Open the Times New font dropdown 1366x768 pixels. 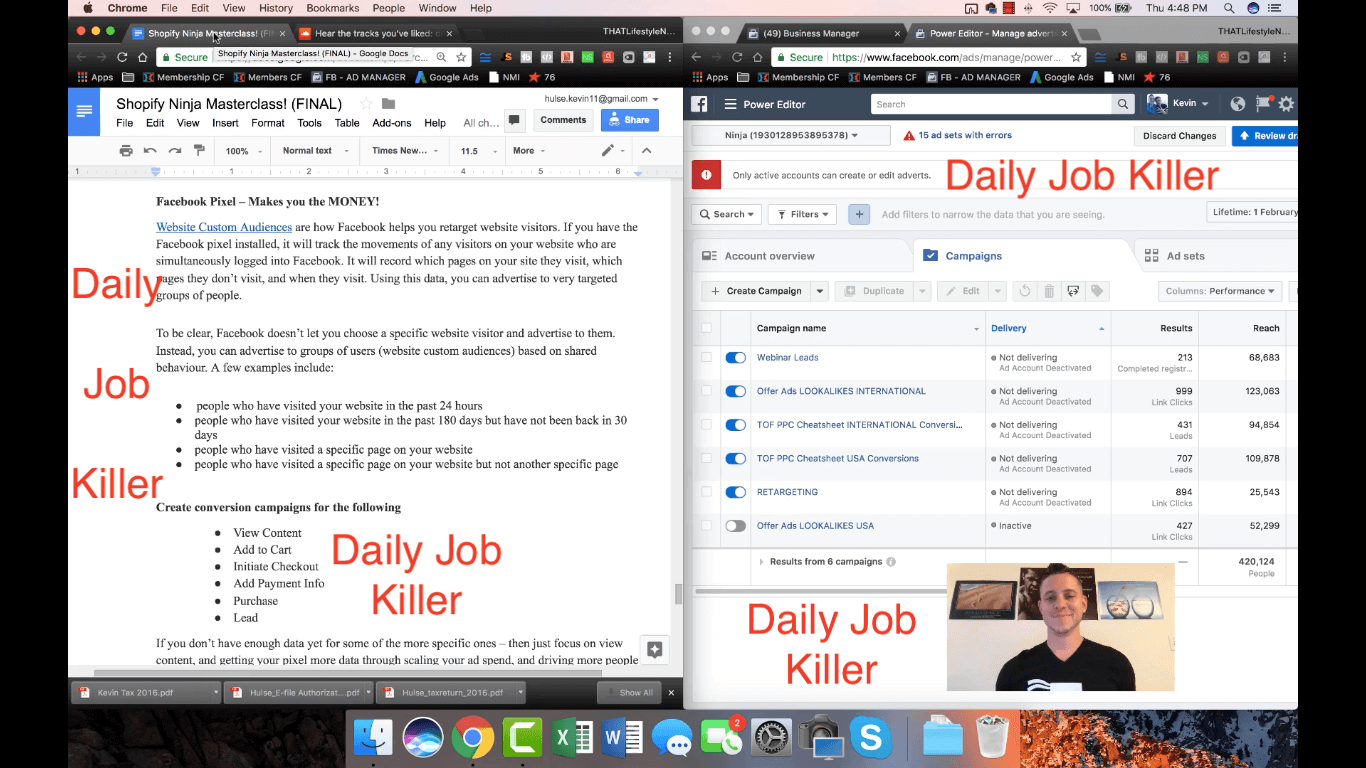(x=404, y=151)
